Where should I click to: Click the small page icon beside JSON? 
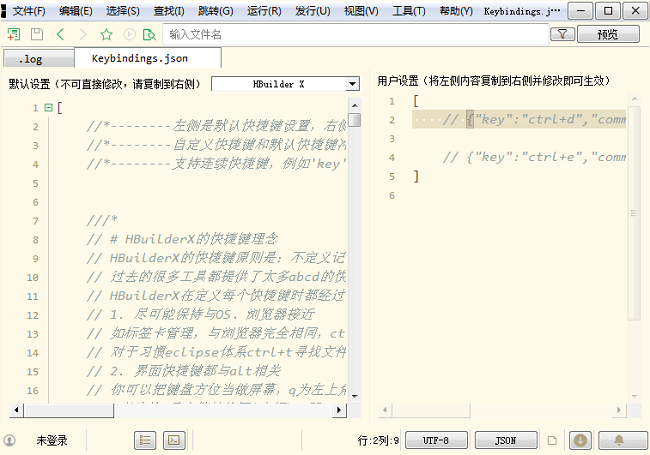552,440
